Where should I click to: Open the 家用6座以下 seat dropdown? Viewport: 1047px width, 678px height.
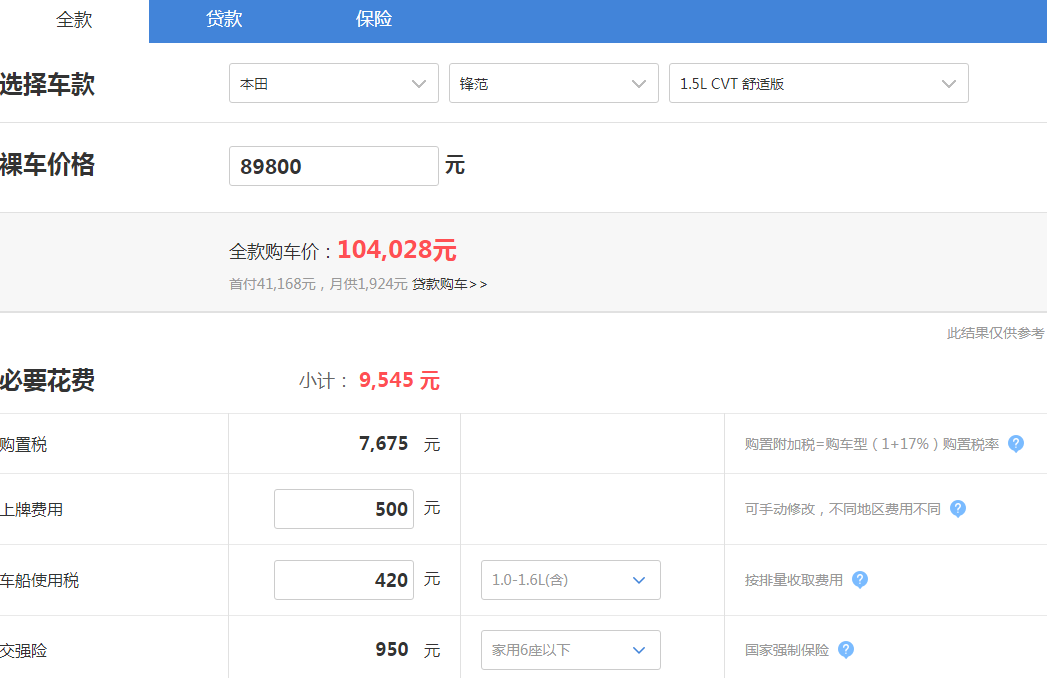coord(571,650)
